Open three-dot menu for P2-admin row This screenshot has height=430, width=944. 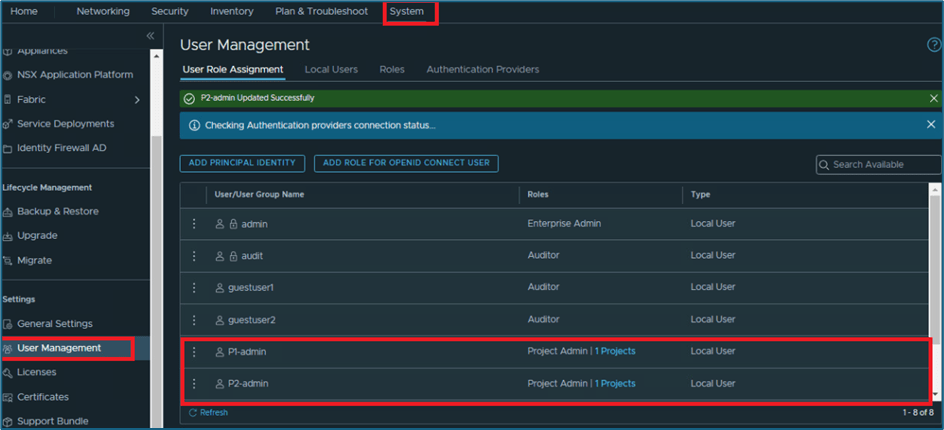pyautogui.click(x=195, y=384)
